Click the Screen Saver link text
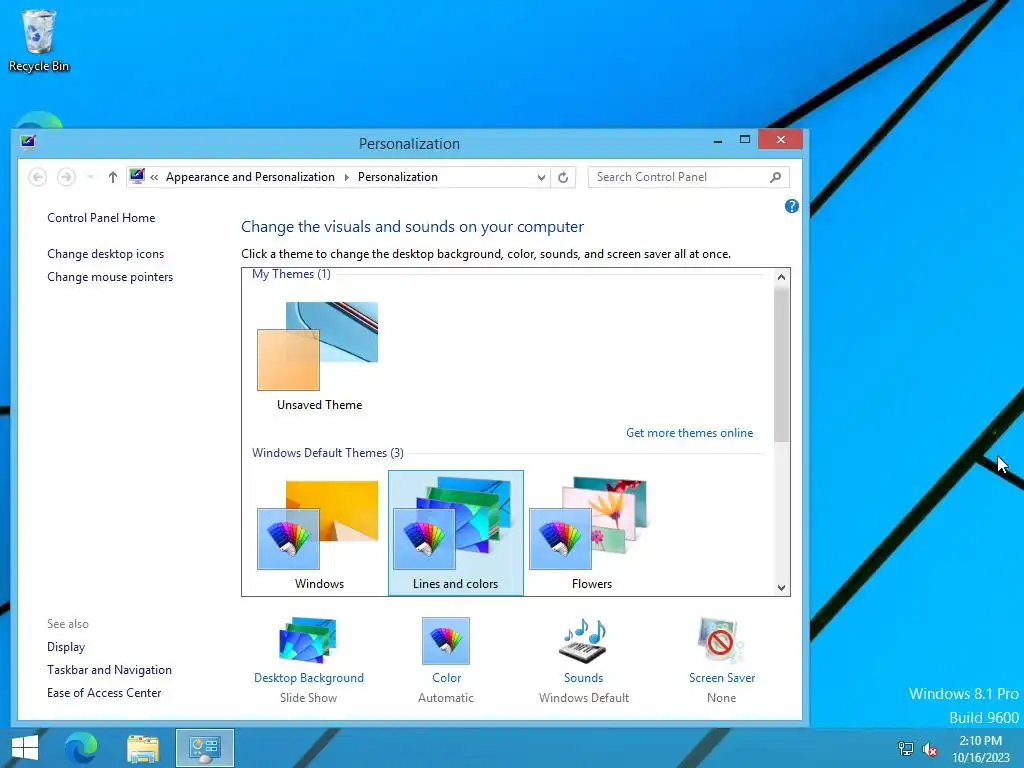The image size is (1024, 768). (722, 678)
